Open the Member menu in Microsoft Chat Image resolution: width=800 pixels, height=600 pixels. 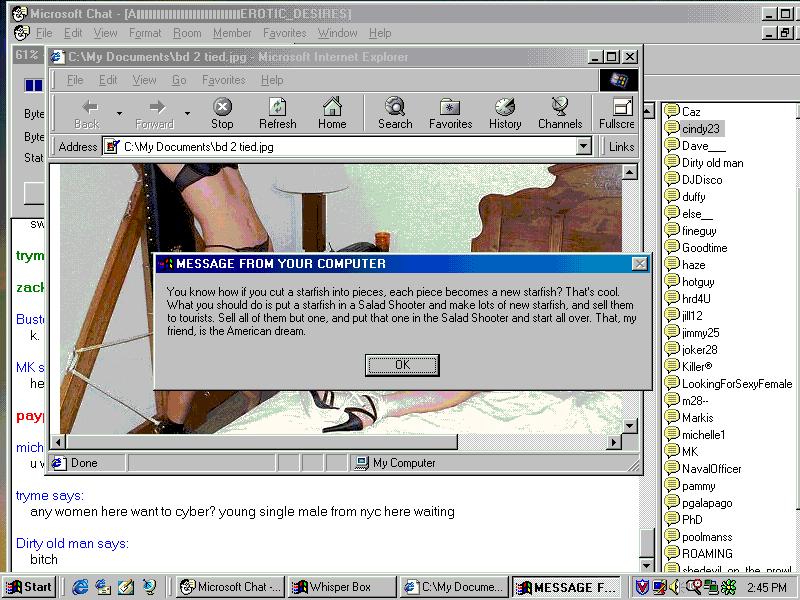pos(232,33)
